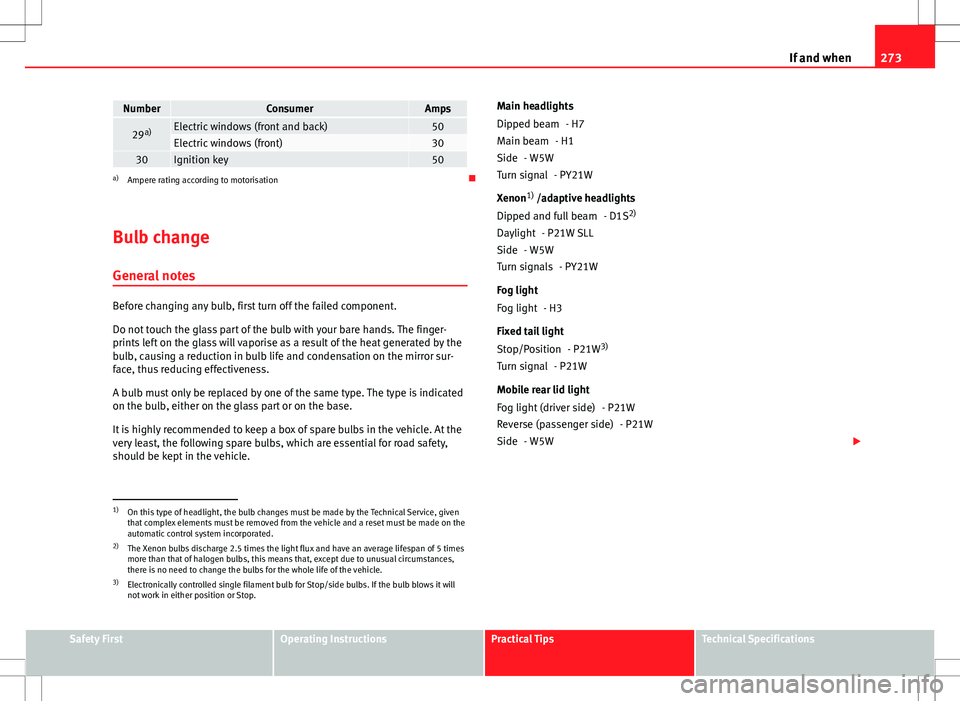Click the 'If and when' page header

tap(820, 58)
